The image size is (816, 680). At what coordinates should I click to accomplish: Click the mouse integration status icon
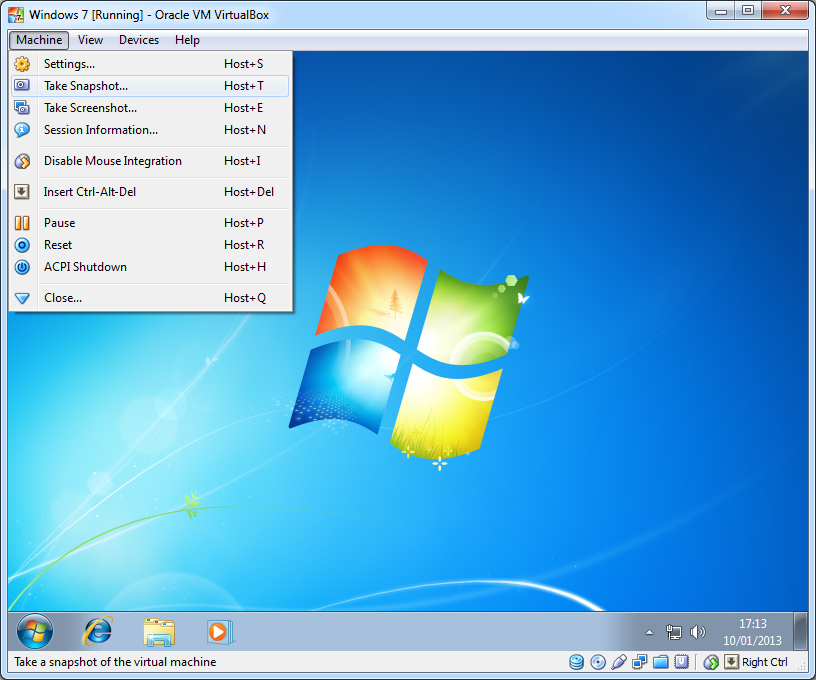711,662
